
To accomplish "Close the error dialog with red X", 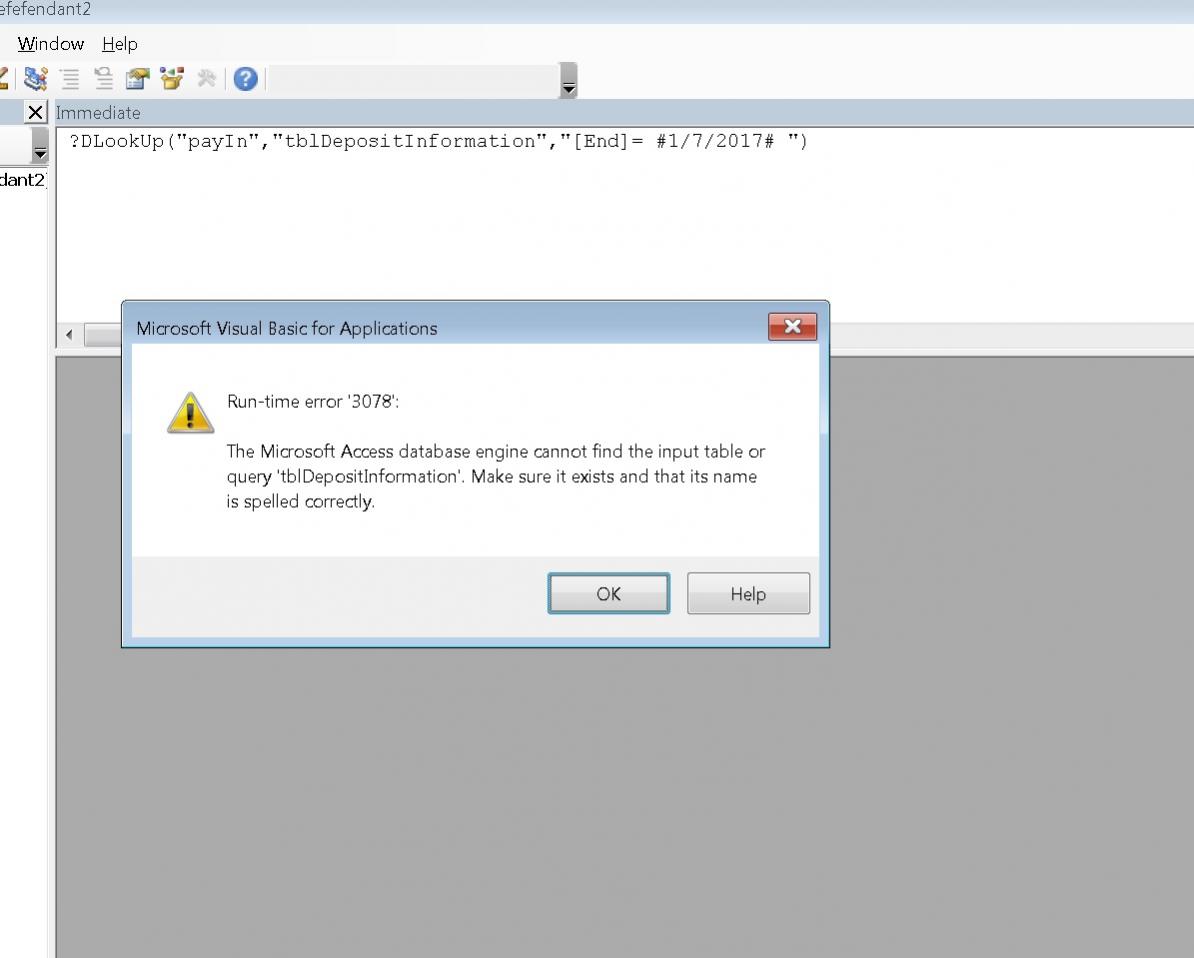I will click(792, 327).
